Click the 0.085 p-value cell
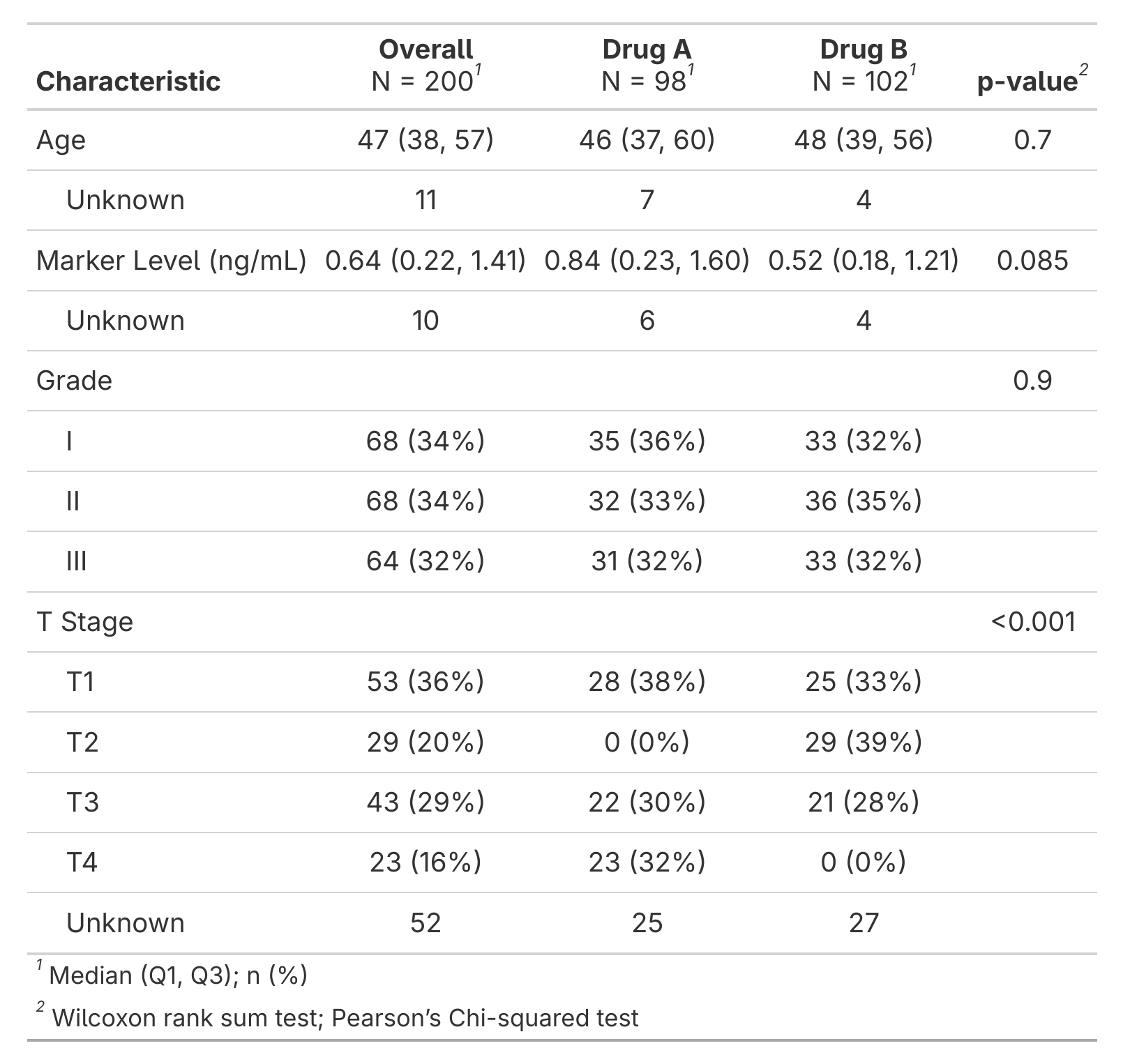 pos(1032,261)
